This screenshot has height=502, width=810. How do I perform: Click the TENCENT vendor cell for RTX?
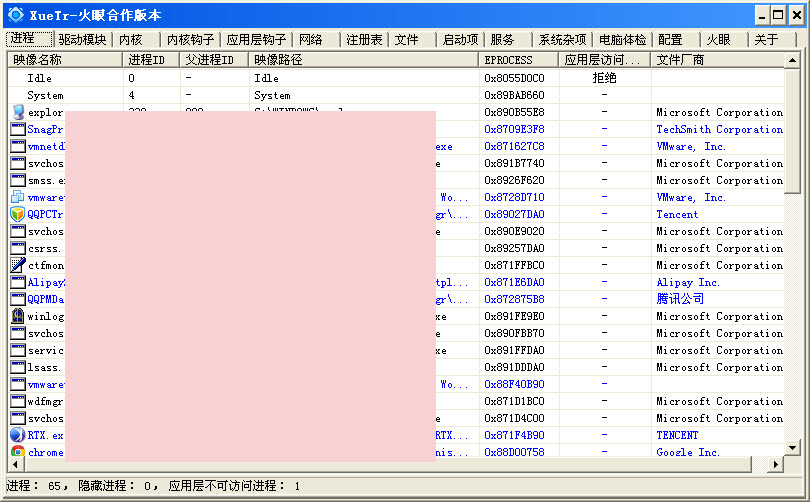coord(677,435)
